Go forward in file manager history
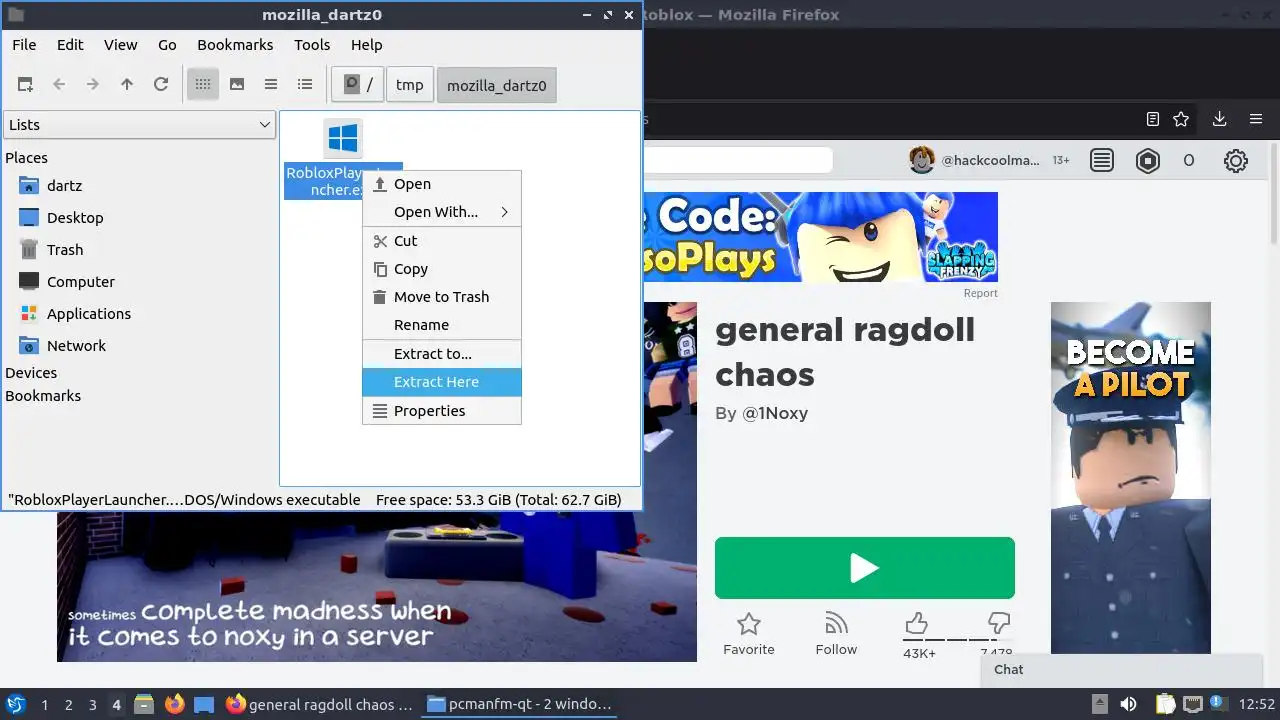 93,85
